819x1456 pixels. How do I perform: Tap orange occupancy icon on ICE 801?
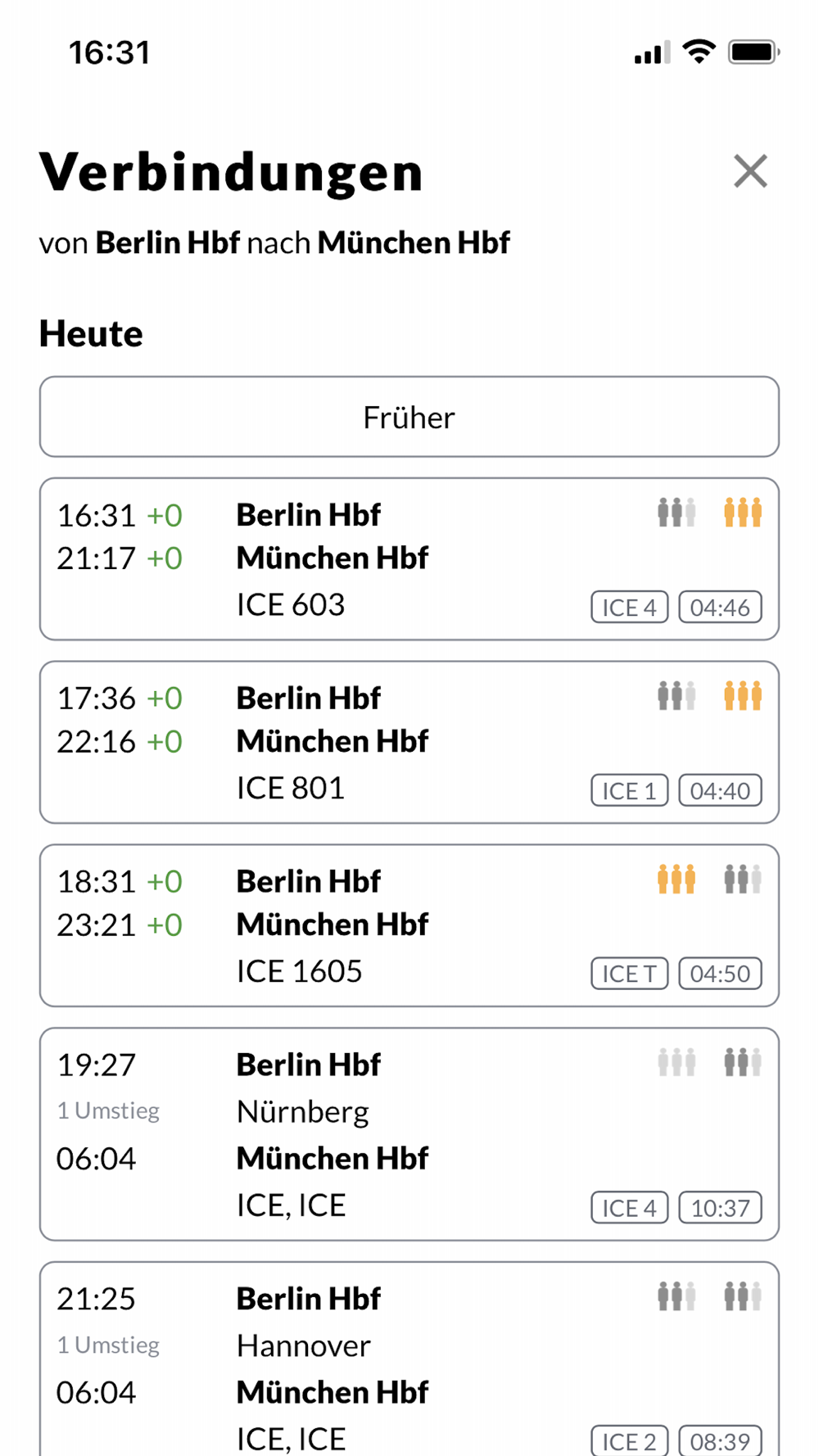743,696
